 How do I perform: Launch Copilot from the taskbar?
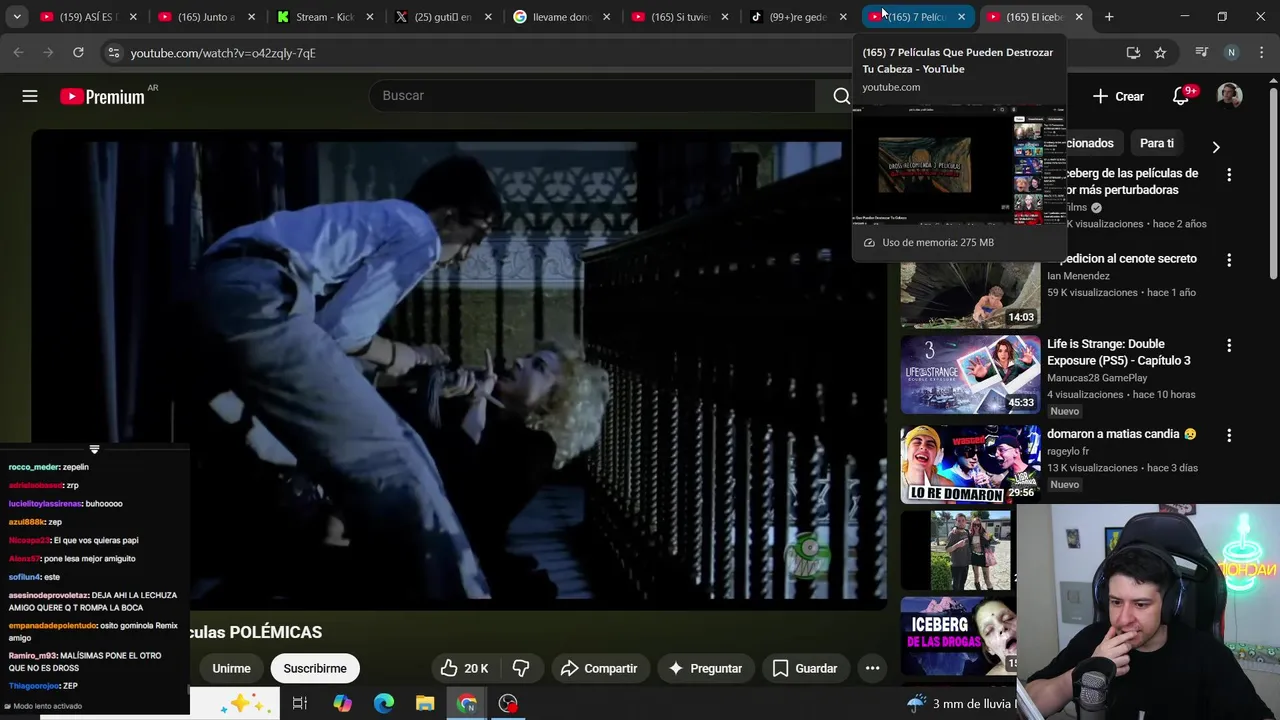pyautogui.click(x=342, y=704)
